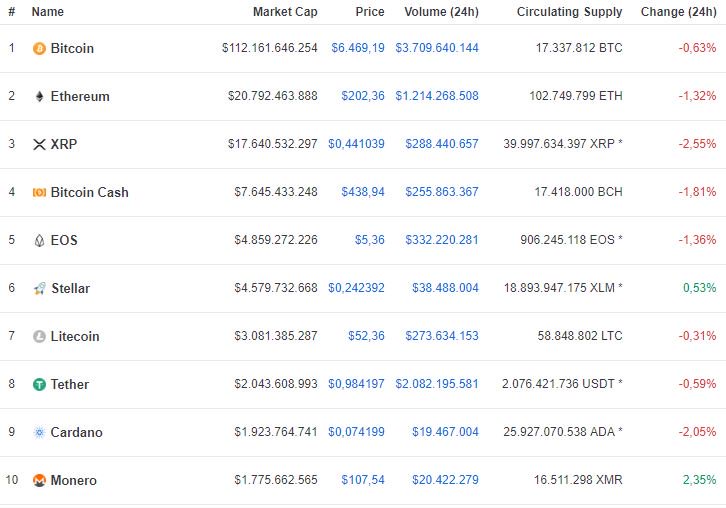Sort by Volume (24h) column header
The width and height of the screenshot is (726, 508).
(x=442, y=12)
